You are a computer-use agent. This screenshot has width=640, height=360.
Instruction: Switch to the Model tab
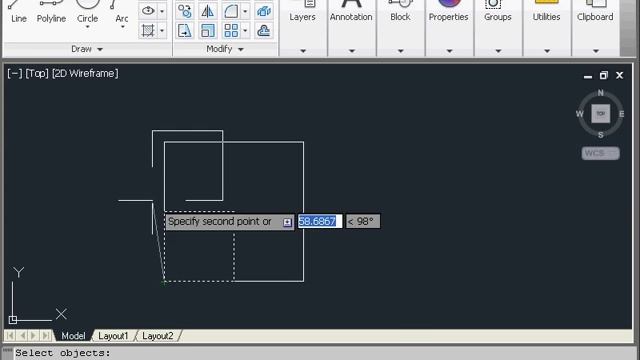point(73,336)
